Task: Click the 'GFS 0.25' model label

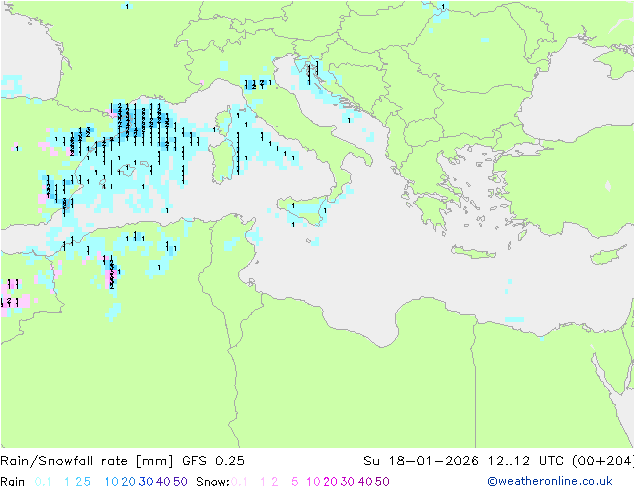Action: coord(213,461)
